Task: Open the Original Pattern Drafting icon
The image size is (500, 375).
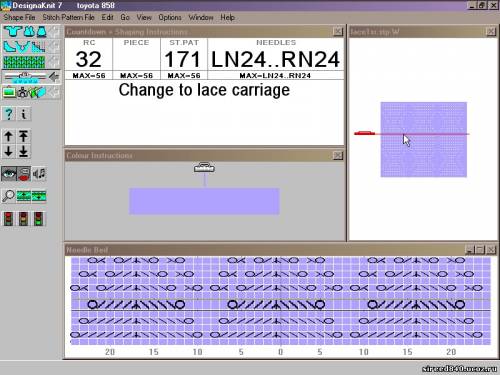Action: coord(25,47)
